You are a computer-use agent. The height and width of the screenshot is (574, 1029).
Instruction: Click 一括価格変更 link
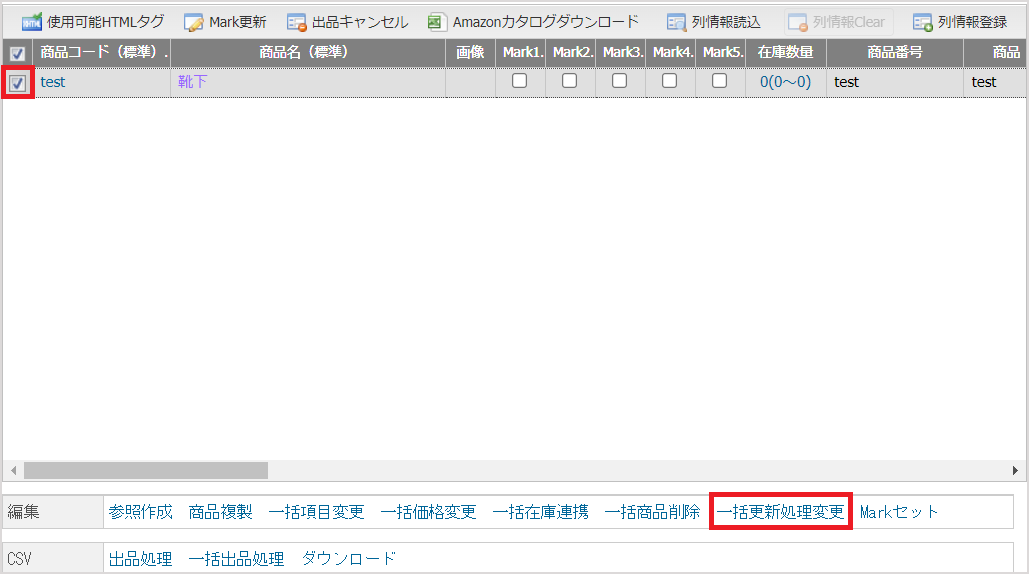tap(429, 512)
